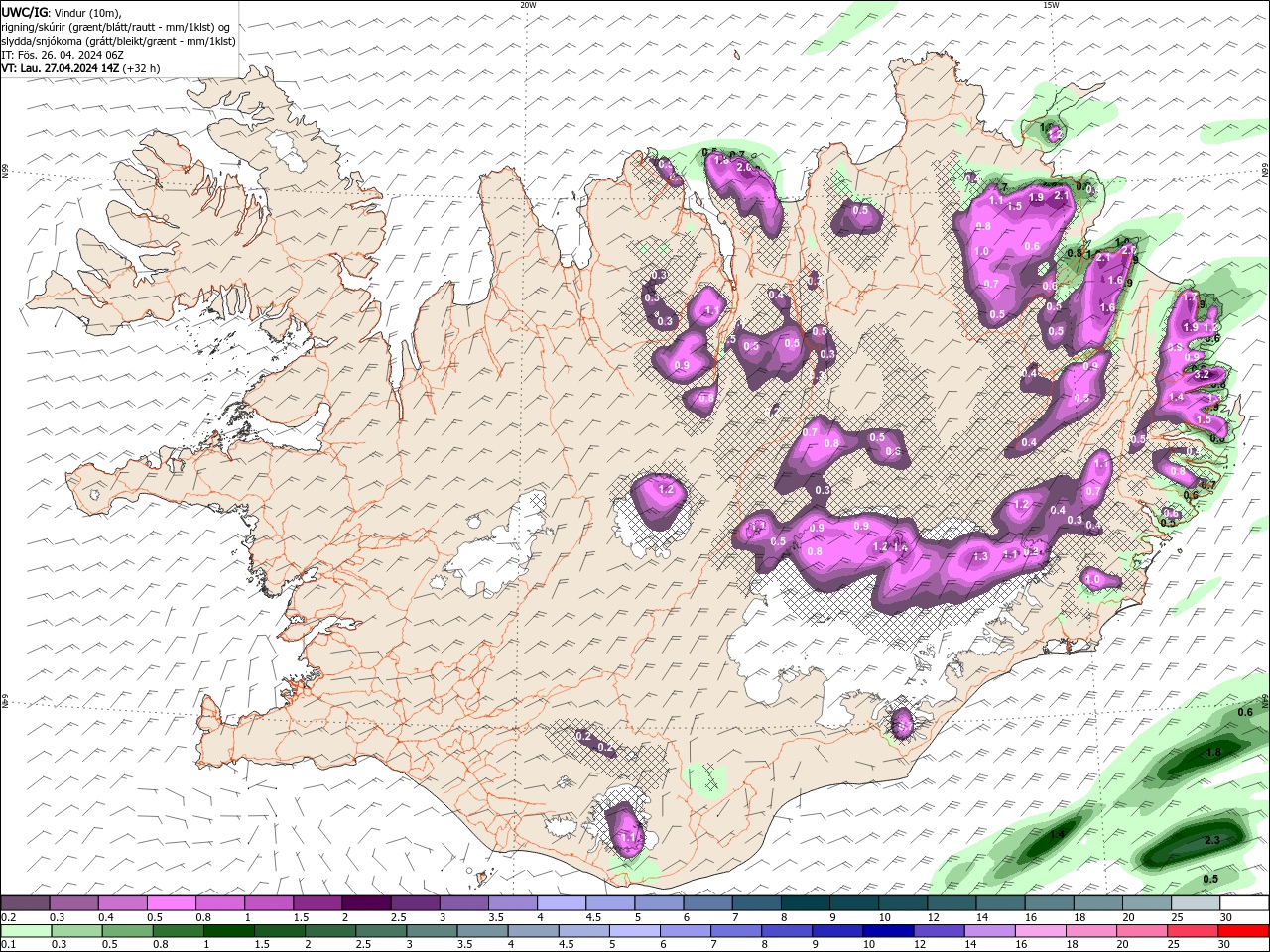Select the 'IT: Fös. 26. 04. 2024 06Z' line
Image resolution: width=1270 pixels, height=952 pixels.
63,55
